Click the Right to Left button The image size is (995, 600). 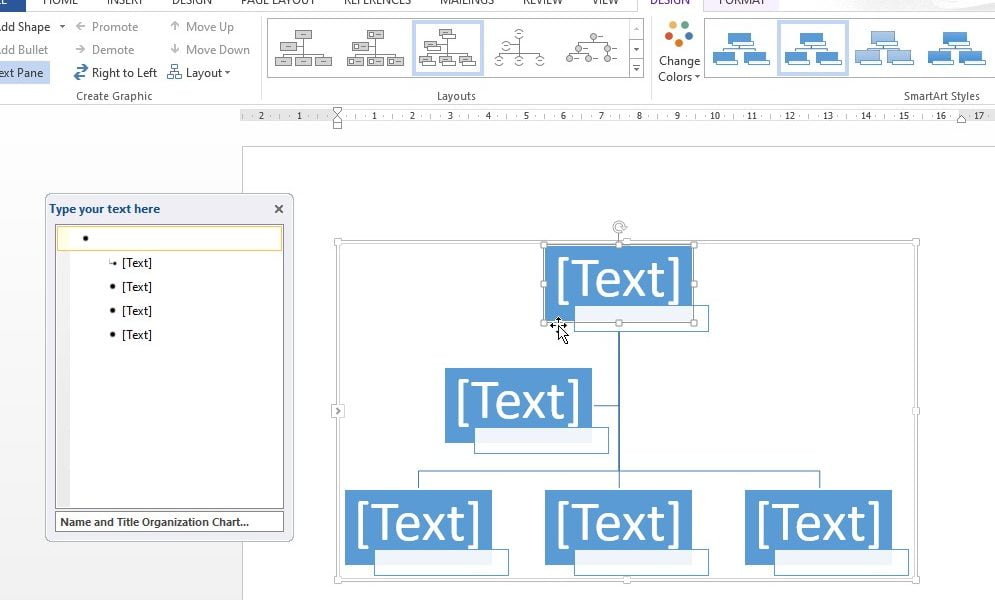[115, 73]
